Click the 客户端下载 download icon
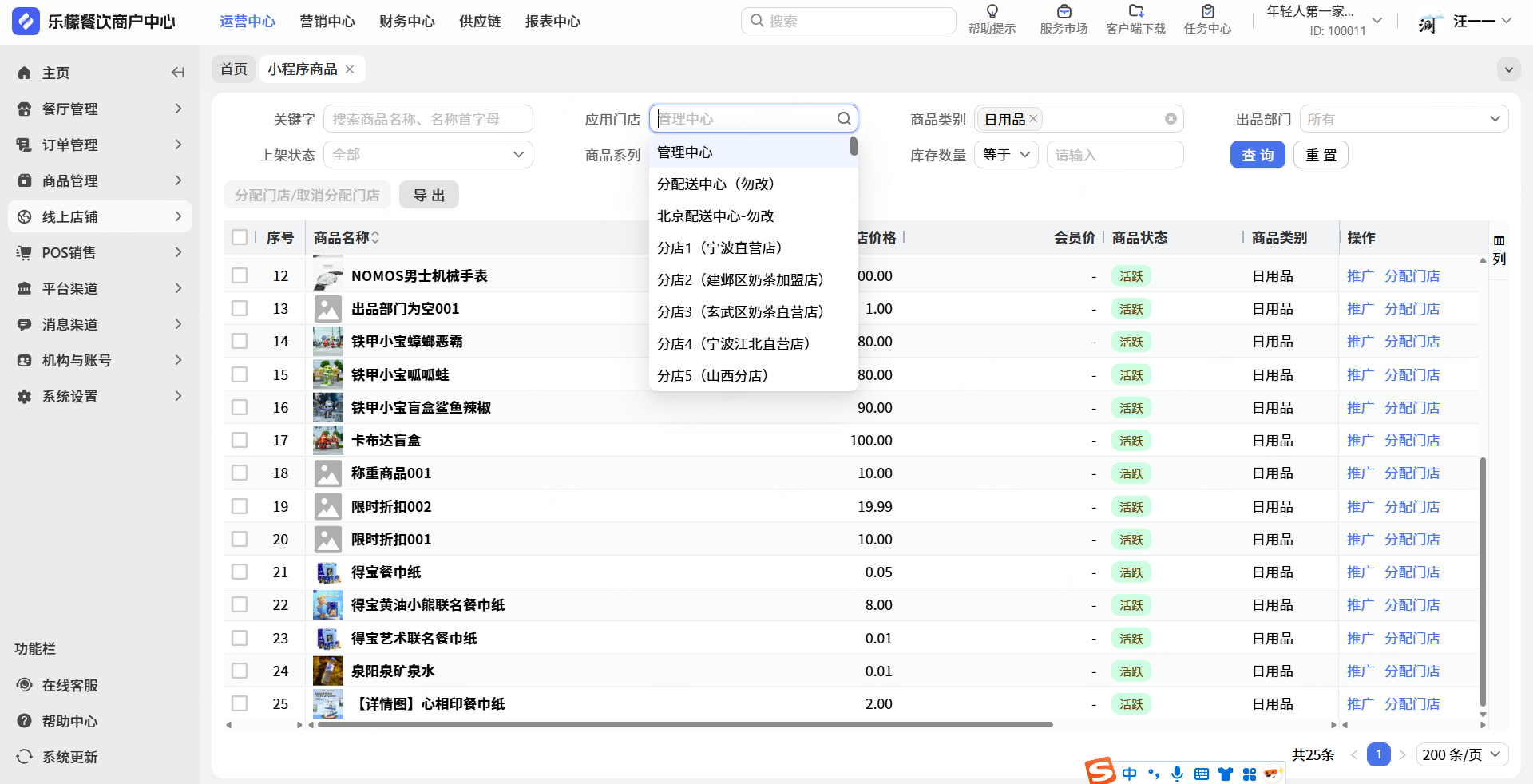Image resolution: width=1533 pixels, height=784 pixels. (x=1135, y=12)
